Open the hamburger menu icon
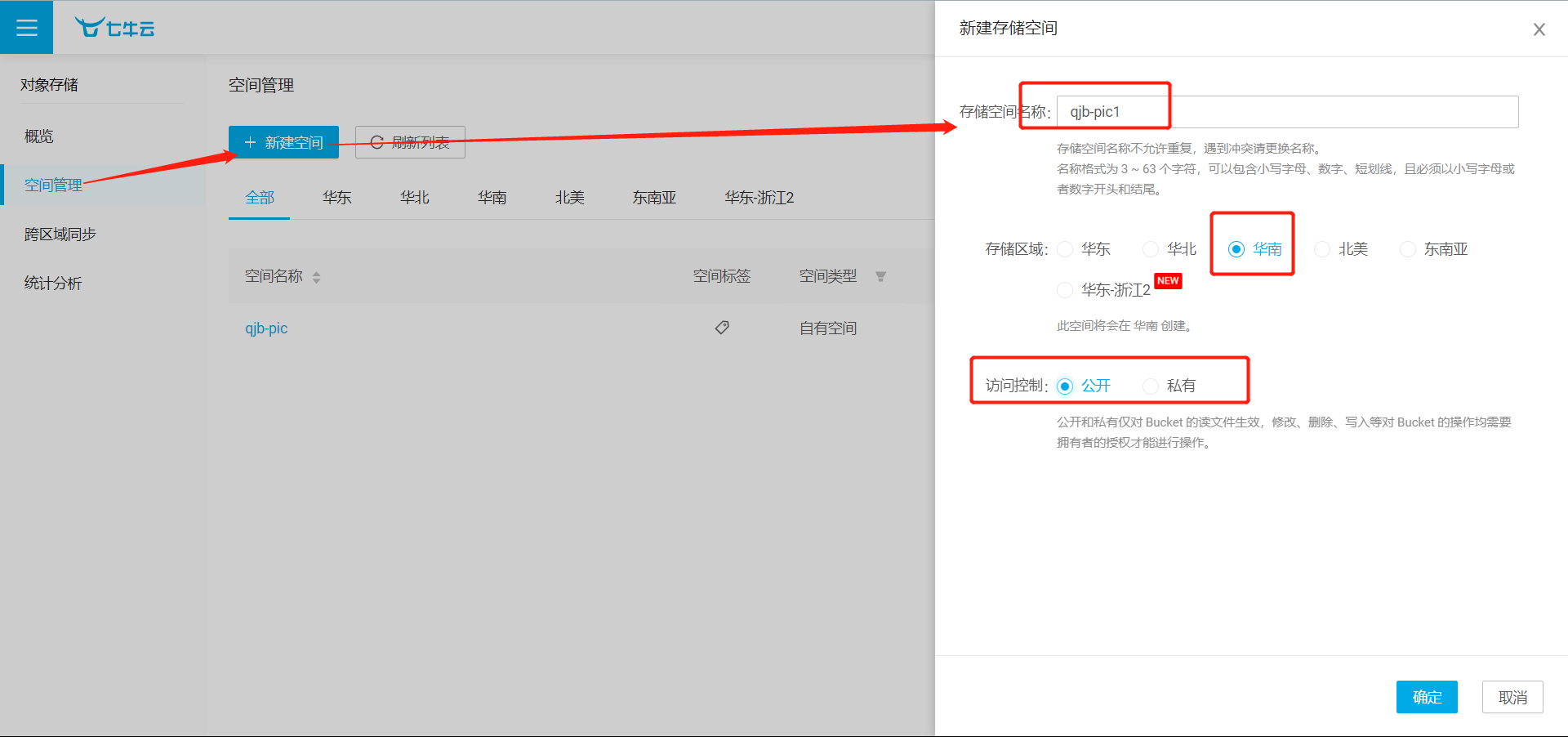 pos(27,28)
